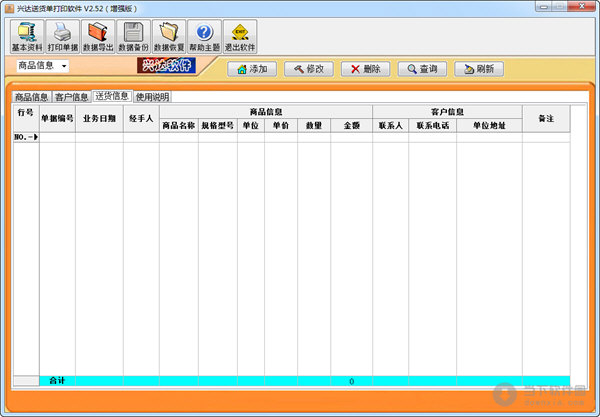The image size is (600, 417).
Task: Click the 添加 add button
Action: 252,69
